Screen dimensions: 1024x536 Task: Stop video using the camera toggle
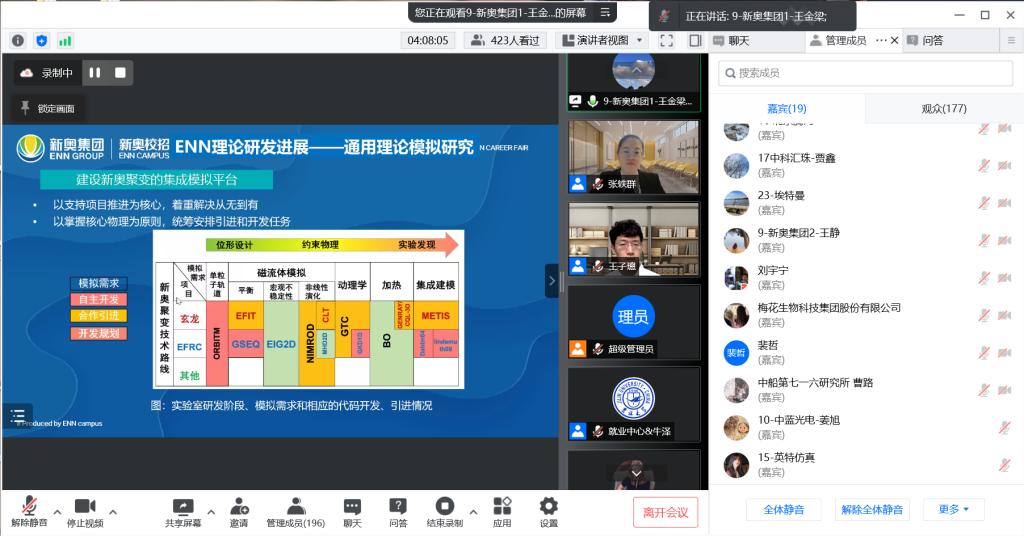pos(84,510)
